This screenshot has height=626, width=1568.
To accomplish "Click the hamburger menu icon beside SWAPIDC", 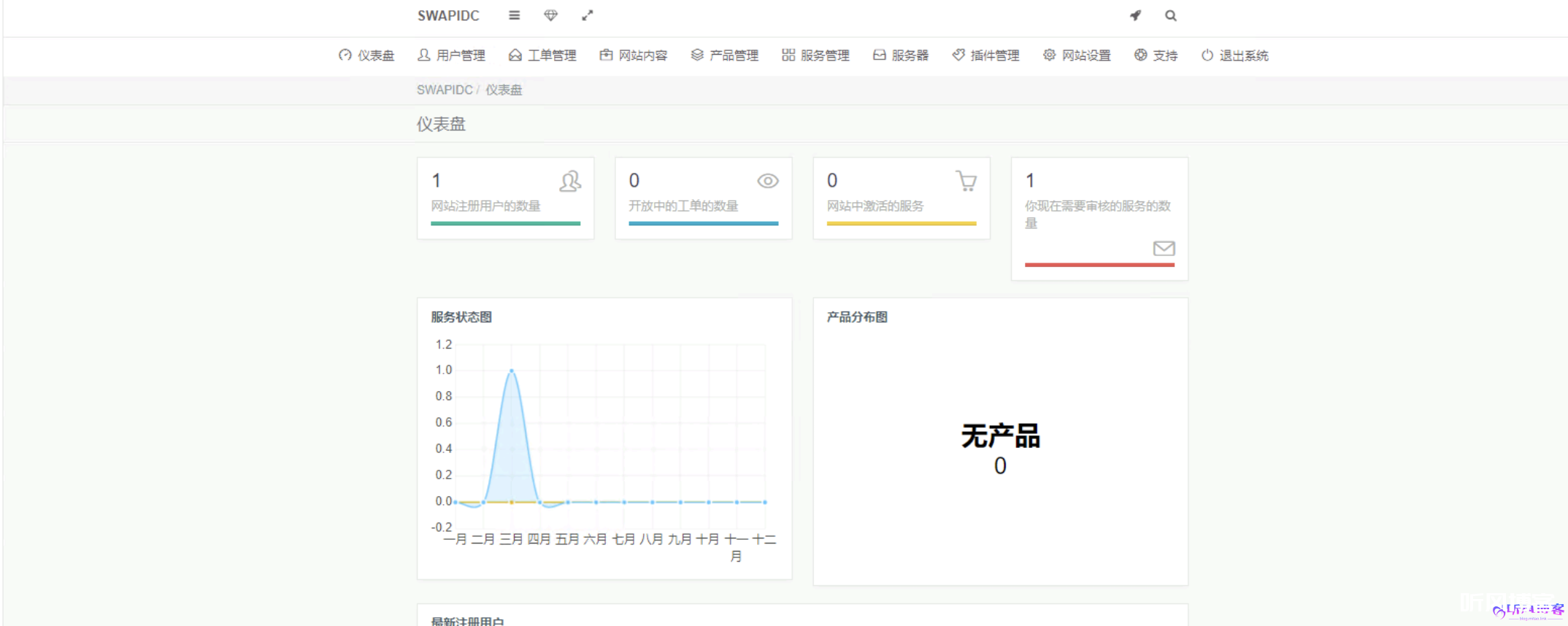I will pyautogui.click(x=514, y=15).
